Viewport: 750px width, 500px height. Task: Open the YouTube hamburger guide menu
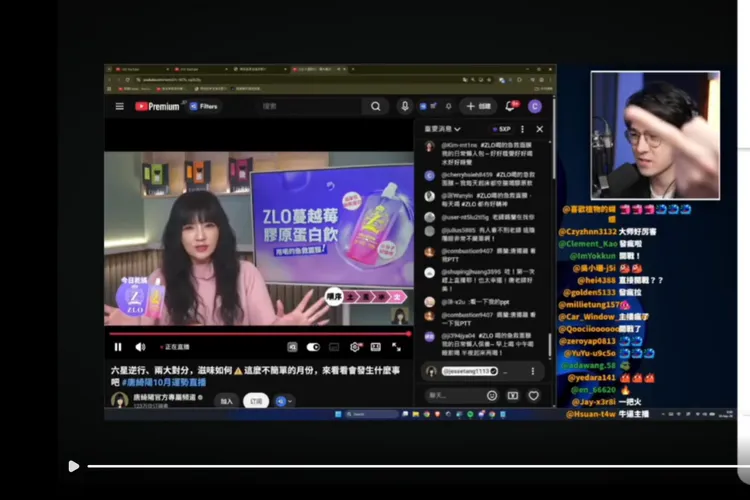(x=120, y=106)
